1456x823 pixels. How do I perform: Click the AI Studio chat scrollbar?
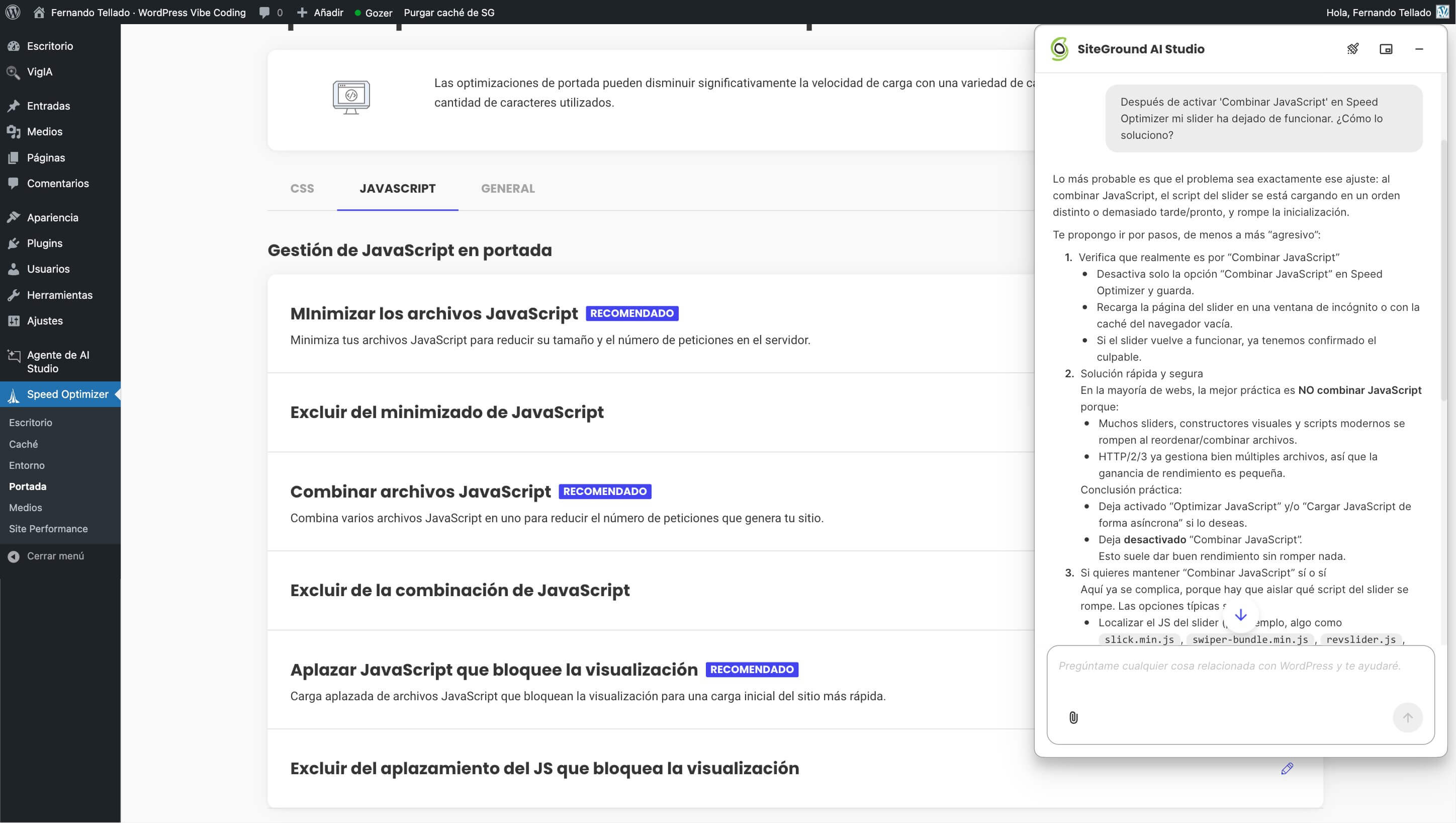1443,270
